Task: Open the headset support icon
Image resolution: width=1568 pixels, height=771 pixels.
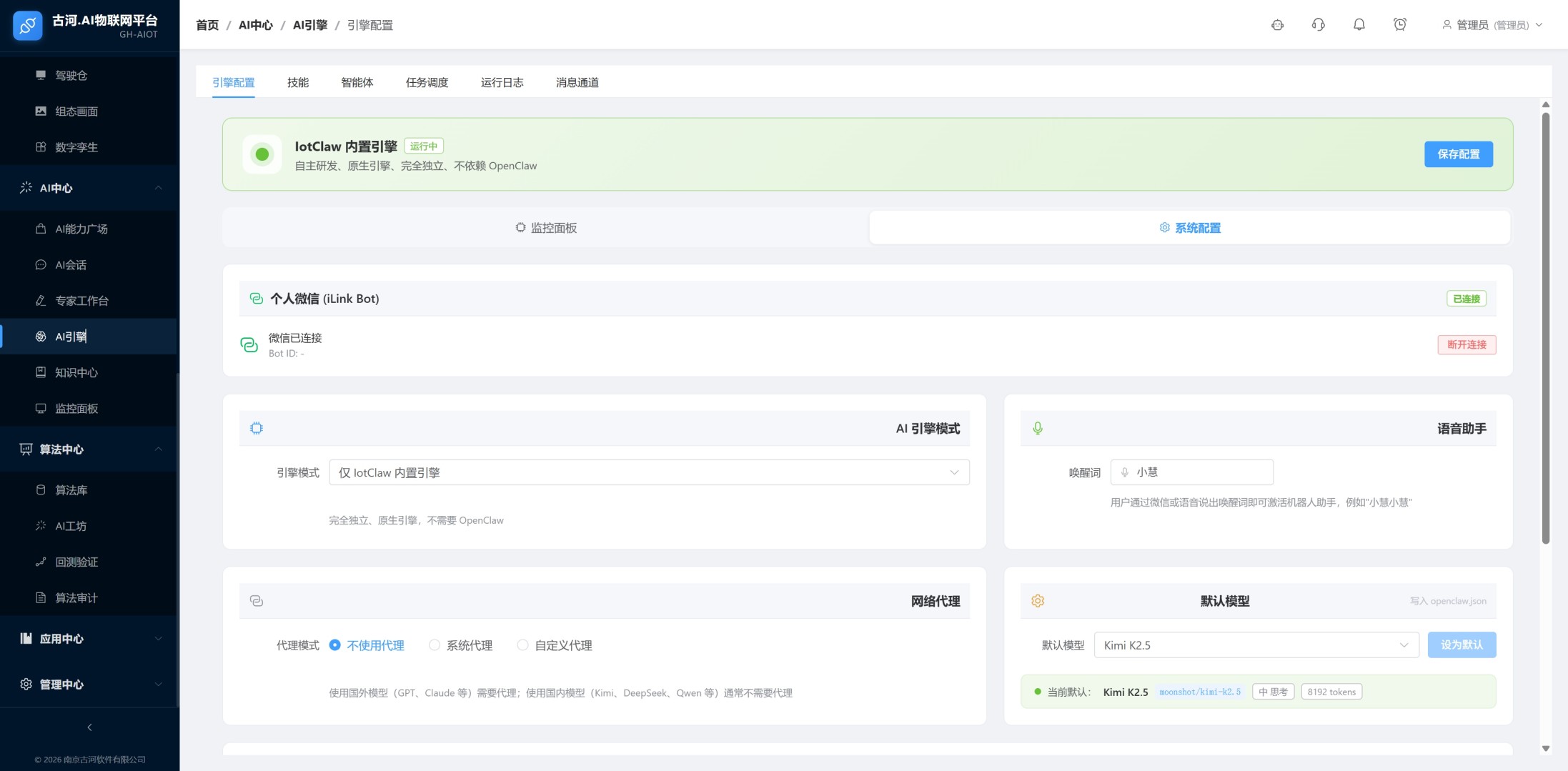Action: click(1318, 25)
